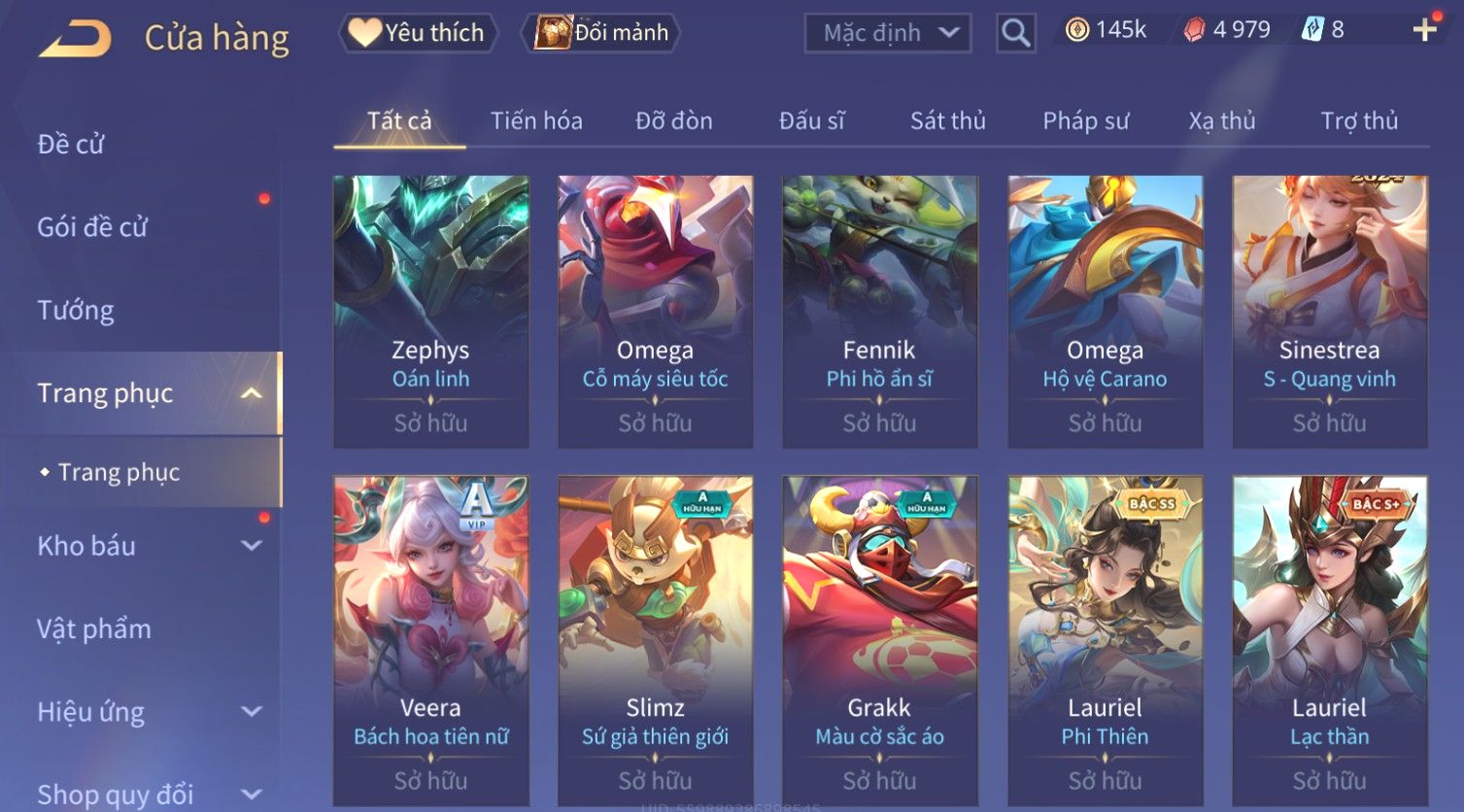Open Gói đề cử in the sidebar

pos(92,227)
